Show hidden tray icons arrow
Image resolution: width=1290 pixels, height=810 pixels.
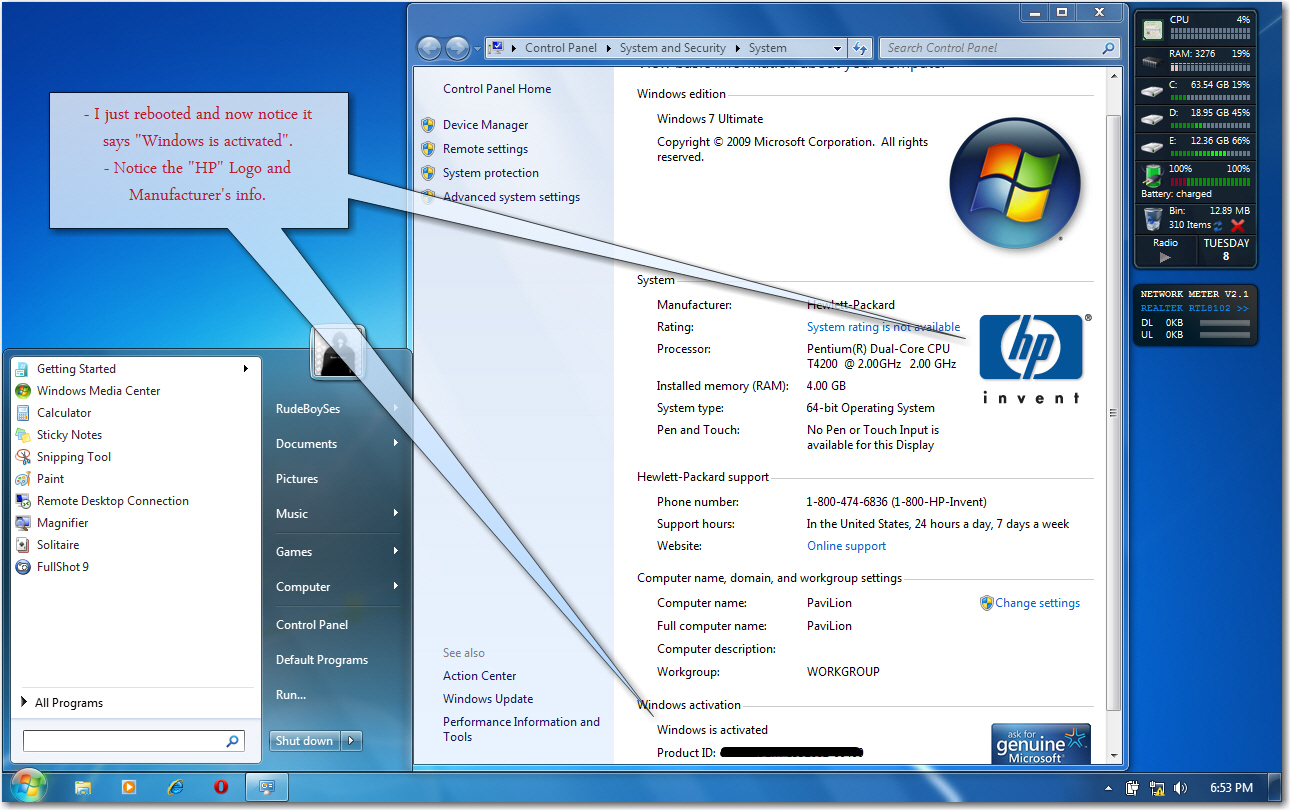1108,788
